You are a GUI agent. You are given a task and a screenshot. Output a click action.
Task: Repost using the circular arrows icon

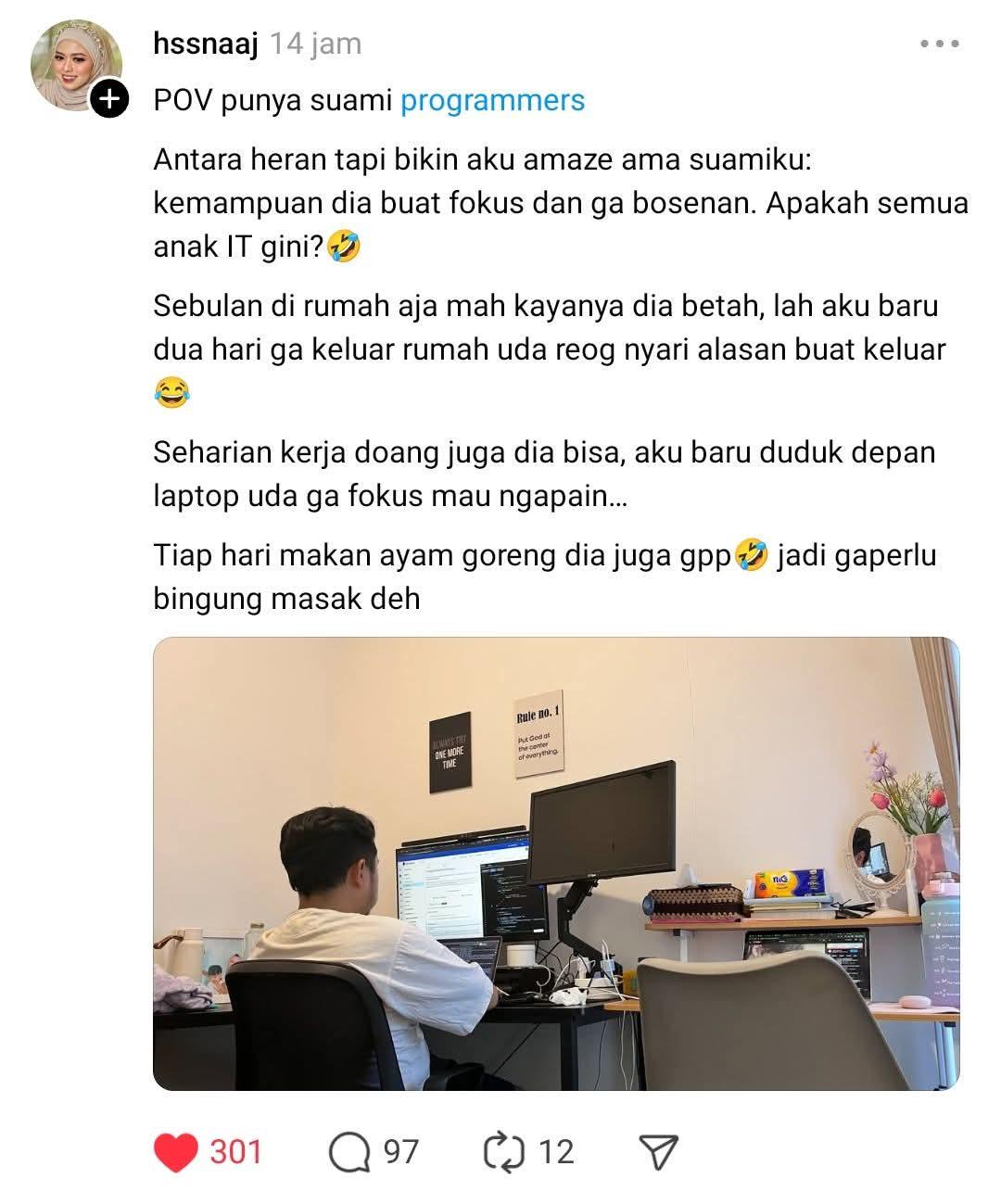[503, 1152]
